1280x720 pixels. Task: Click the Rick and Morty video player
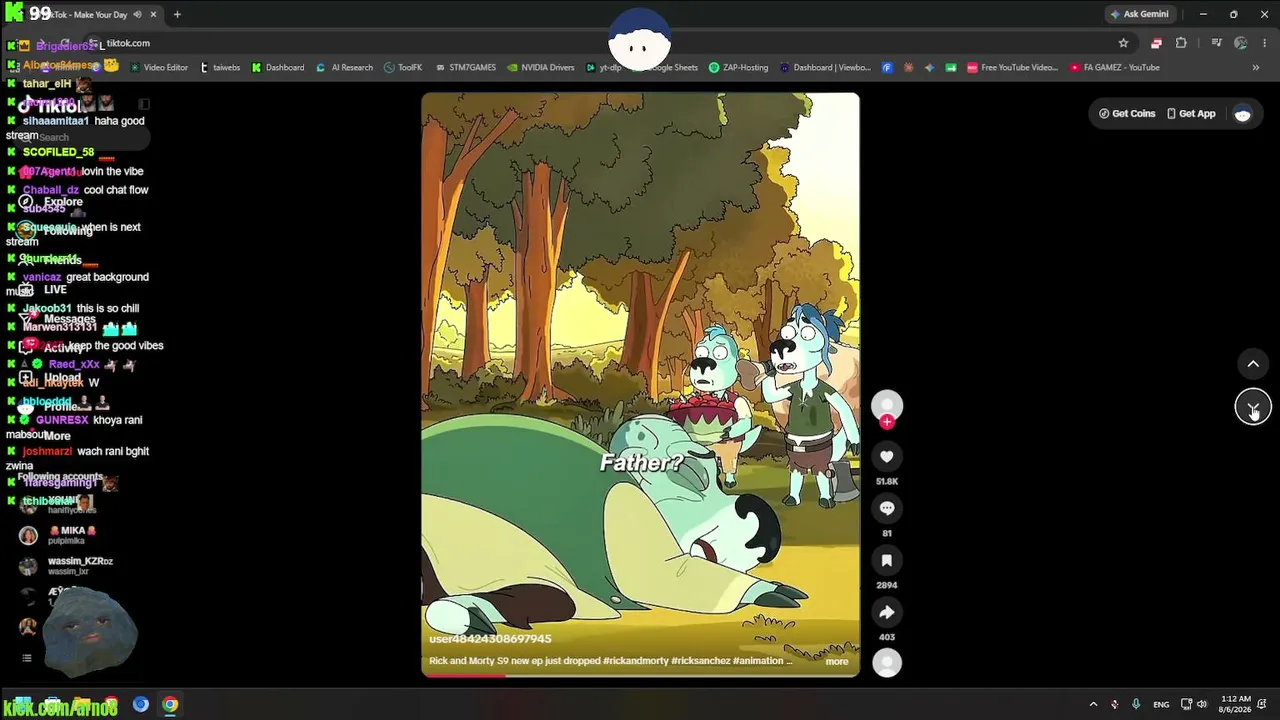pos(640,385)
